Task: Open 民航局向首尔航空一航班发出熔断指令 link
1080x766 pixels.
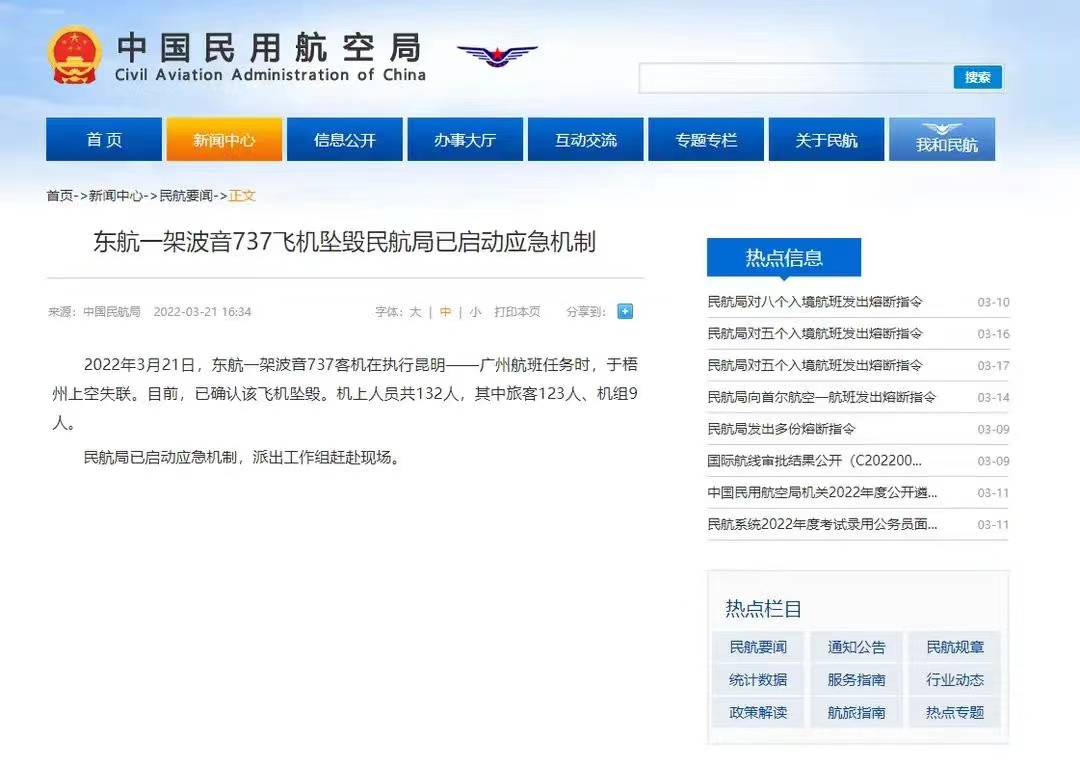Action: pyautogui.click(x=822, y=397)
